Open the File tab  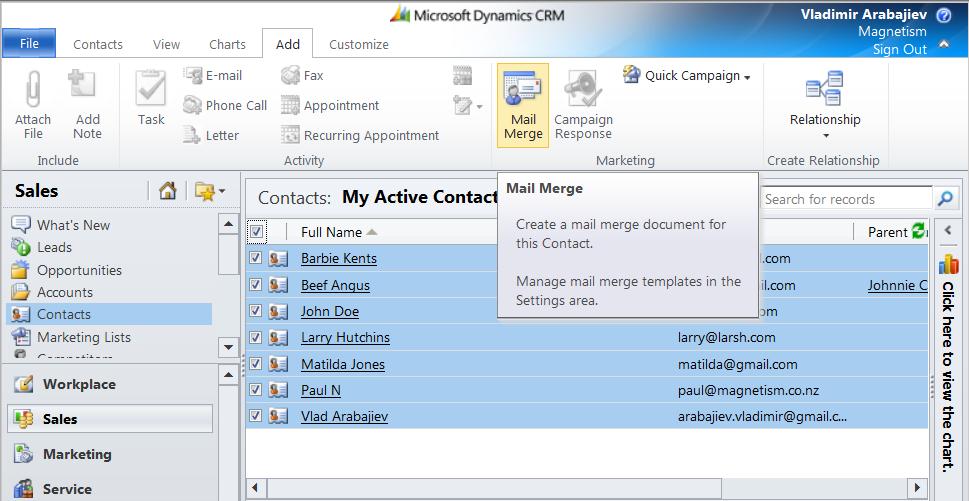29,43
